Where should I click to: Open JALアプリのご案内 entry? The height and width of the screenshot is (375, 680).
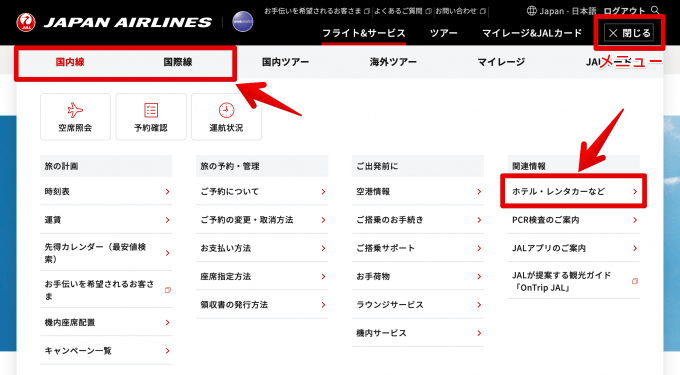pos(574,248)
